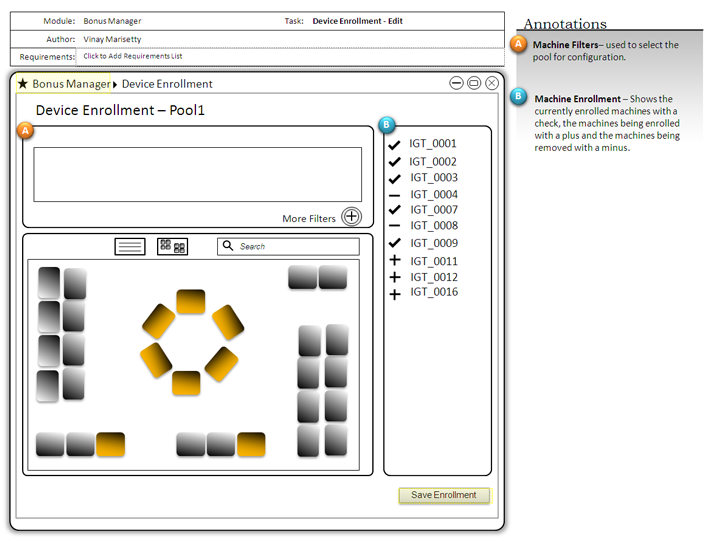Select IGT_0001 machine name

pos(433,143)
